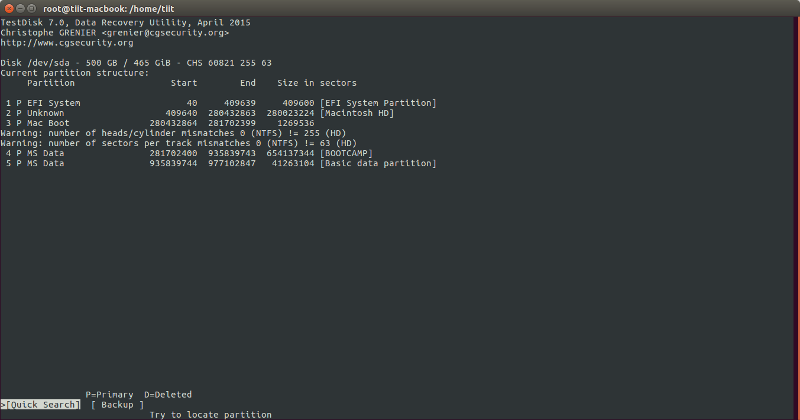Image resolution: width=800 pixels, height=420 pixels.
Task: Select the Backup menu option
Action: point(117,404)
